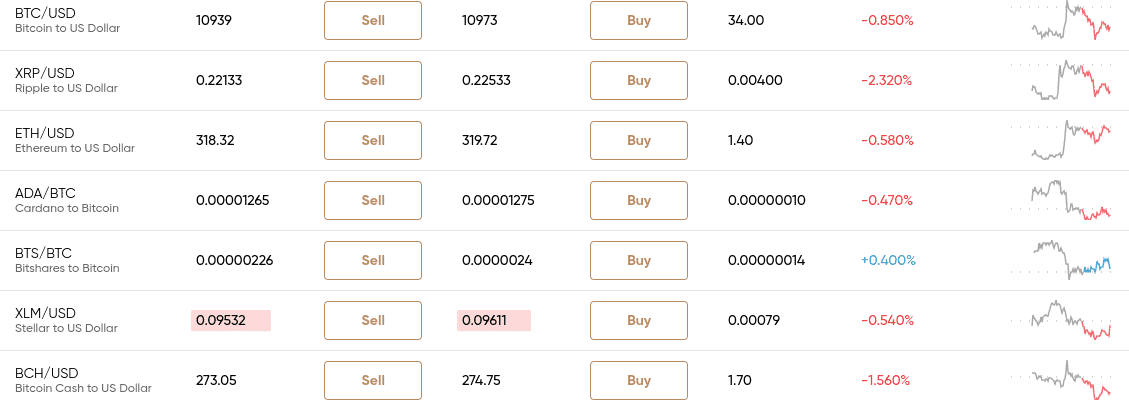
Task: Sell Cardano to Bitcoin
Action: tap(373, 200)
